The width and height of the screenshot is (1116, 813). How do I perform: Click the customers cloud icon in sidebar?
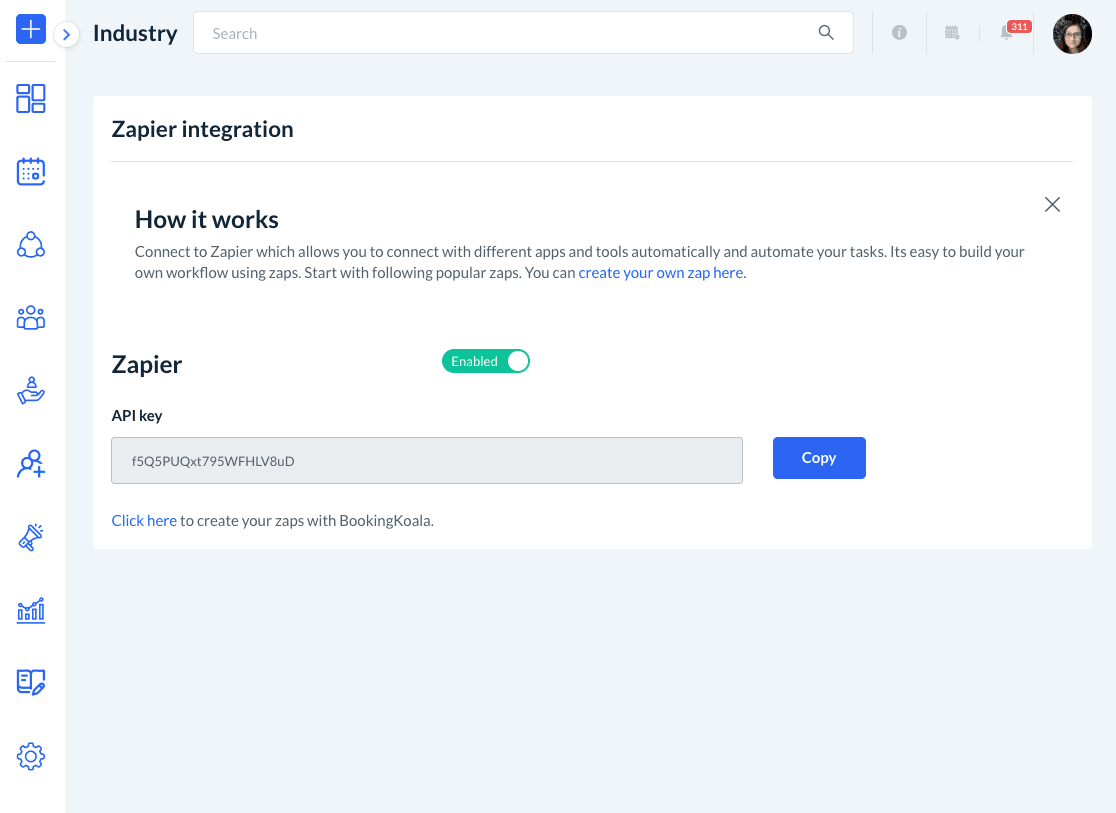click(30, 244)
